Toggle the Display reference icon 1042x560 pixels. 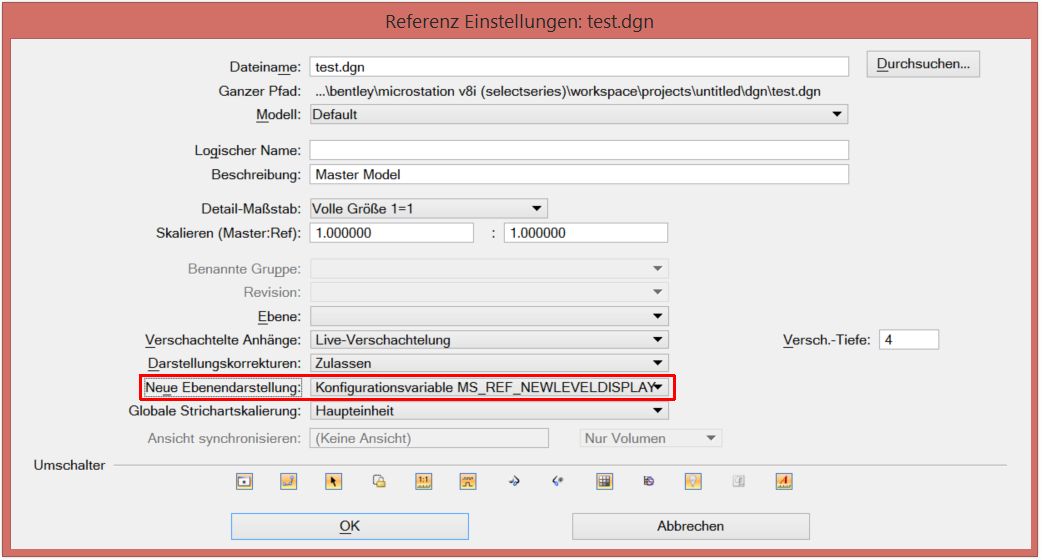point(245,482)
